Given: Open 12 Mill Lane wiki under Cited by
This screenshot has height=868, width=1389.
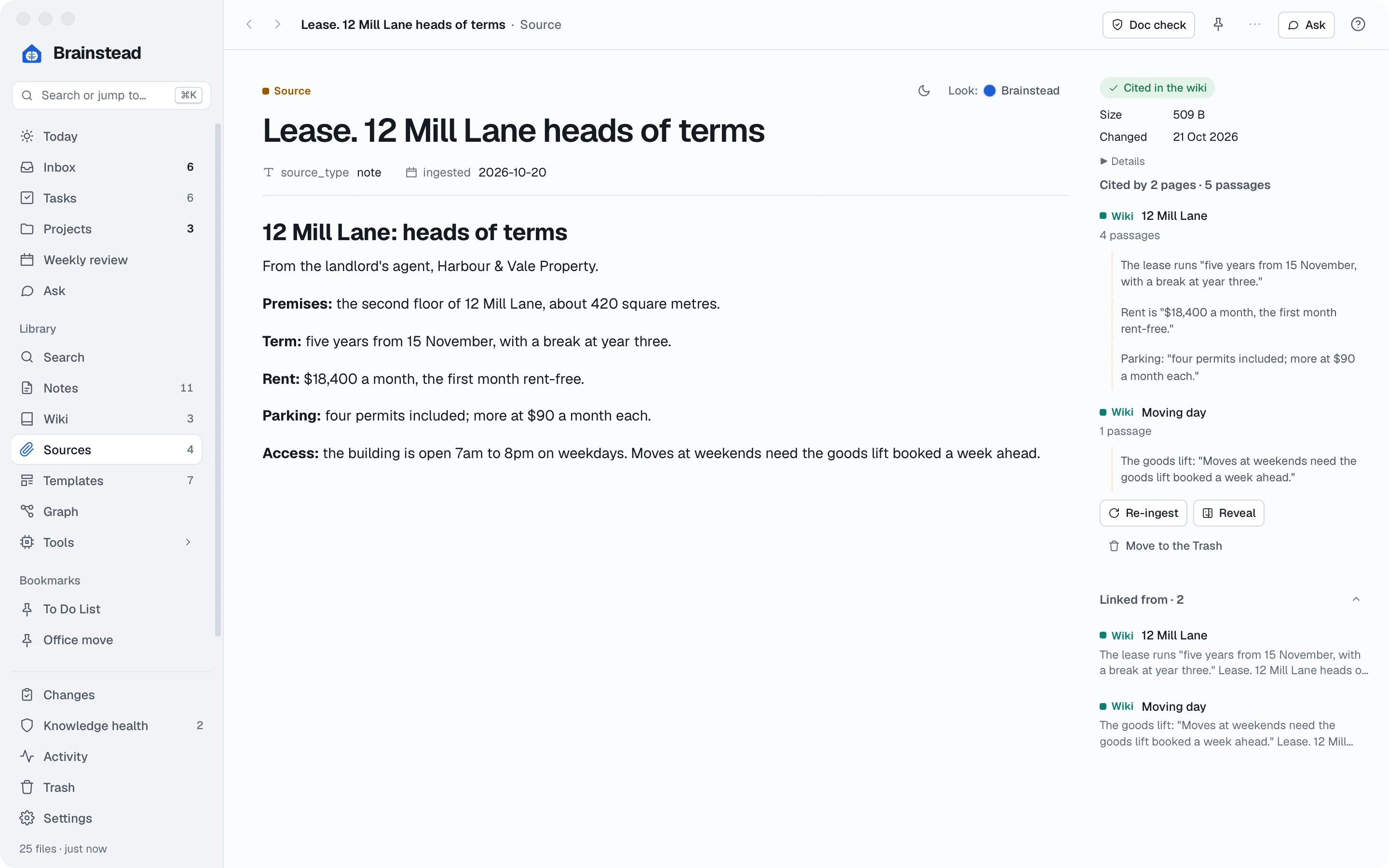Looking at the screenshot, I should pos(1174,216).
